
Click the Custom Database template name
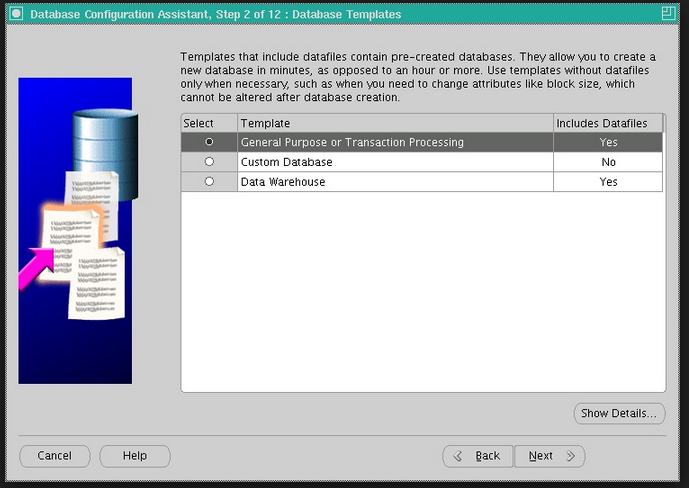pyautogui.click(x=286, y=162)
